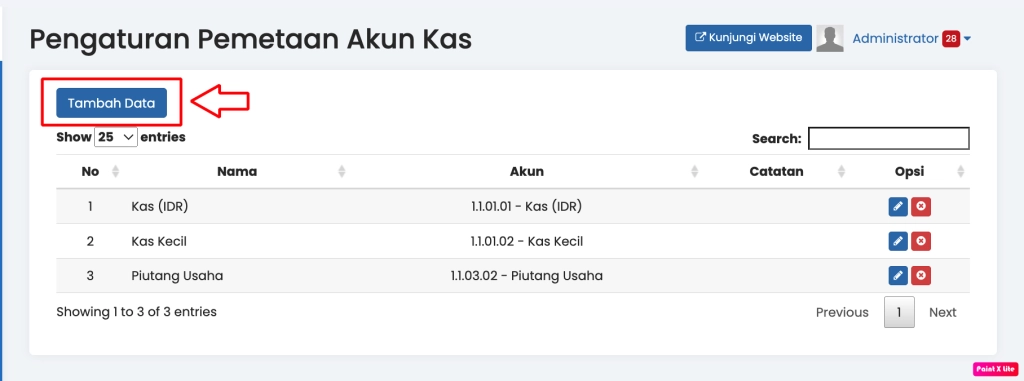This screenshot has width=1024, height=381.
Task: Go to pagination page 1
Action: [899, 312]
